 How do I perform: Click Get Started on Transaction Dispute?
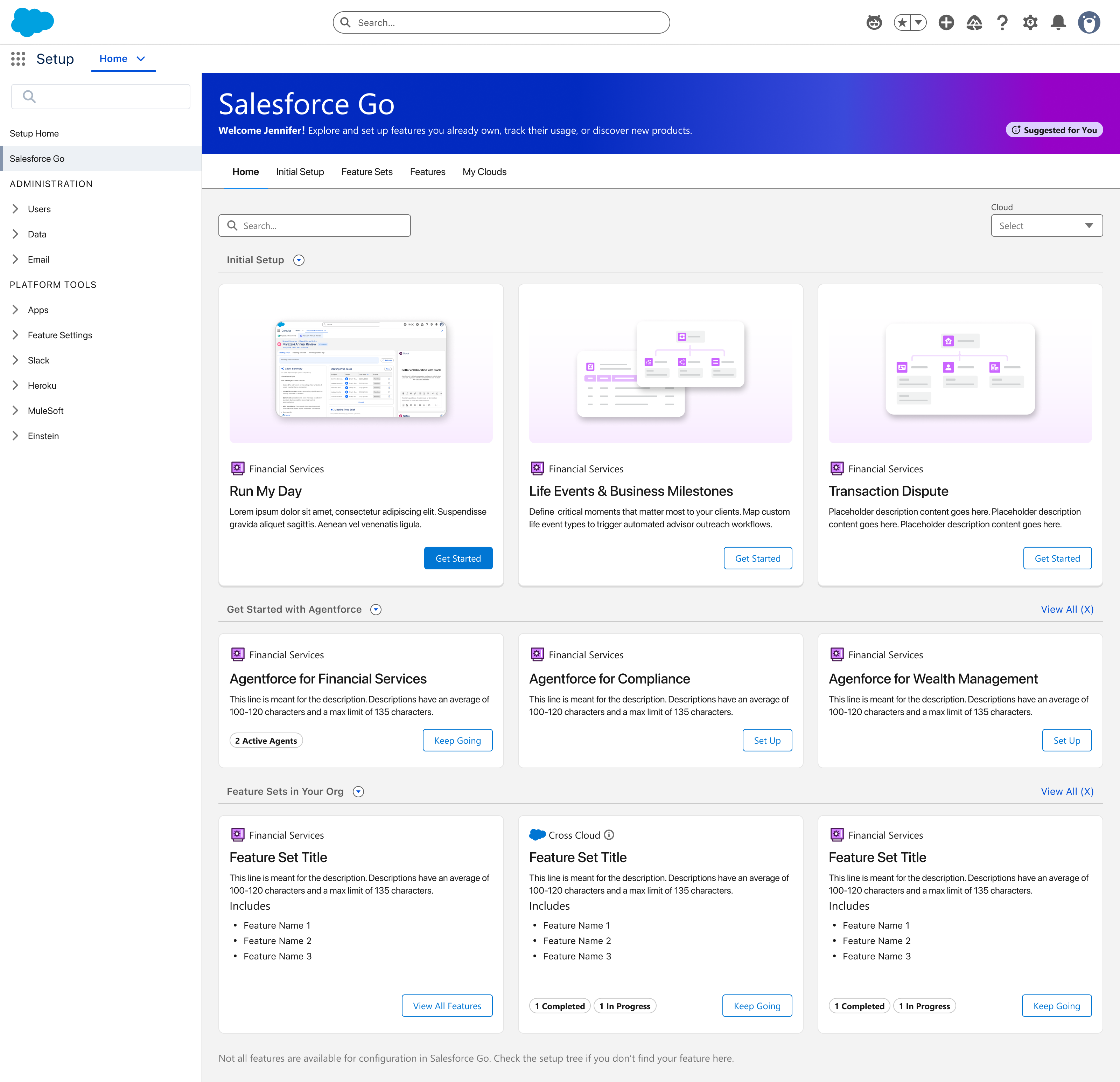point(1057,559)
